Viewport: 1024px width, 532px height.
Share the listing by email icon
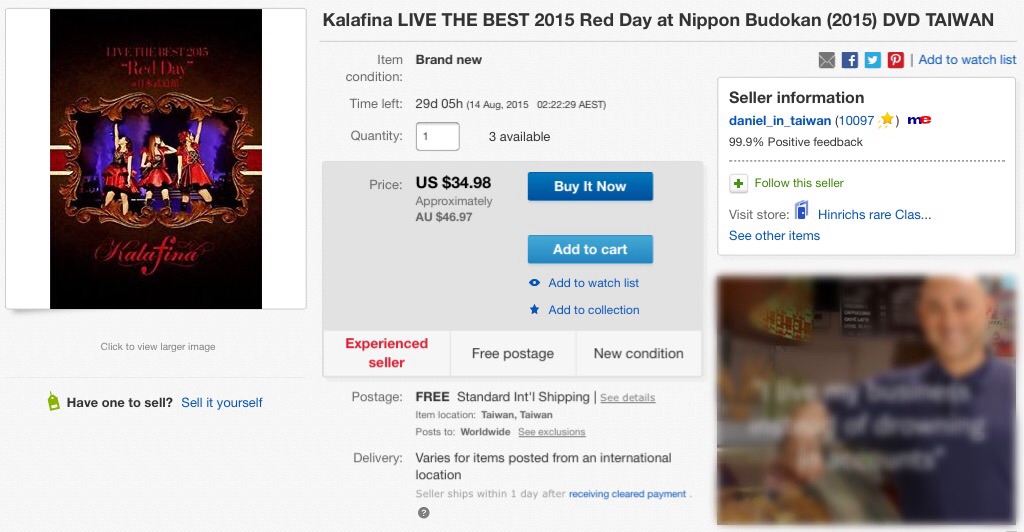tap(826, 60)
